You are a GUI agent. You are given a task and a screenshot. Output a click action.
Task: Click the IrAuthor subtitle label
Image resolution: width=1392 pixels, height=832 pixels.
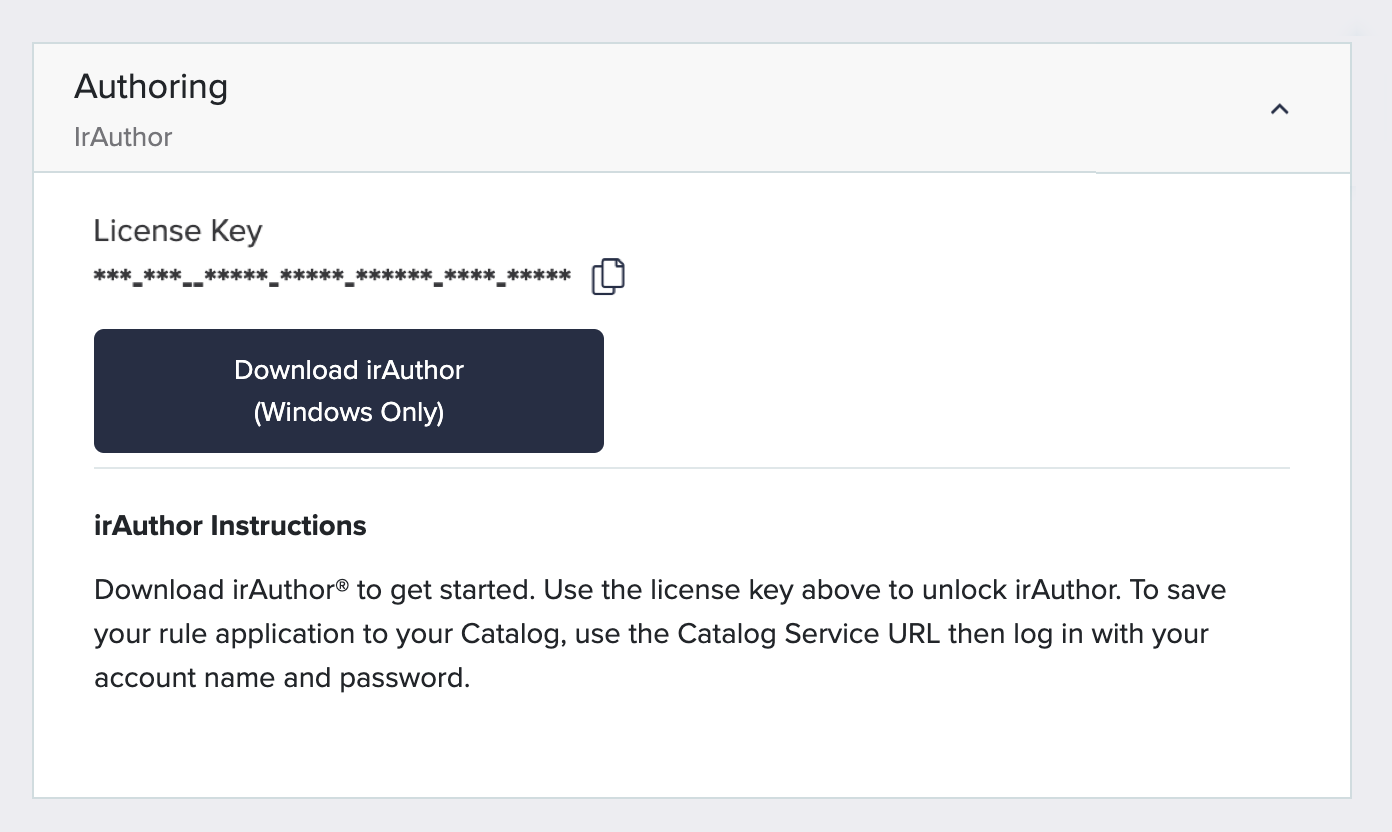[122, 137]
